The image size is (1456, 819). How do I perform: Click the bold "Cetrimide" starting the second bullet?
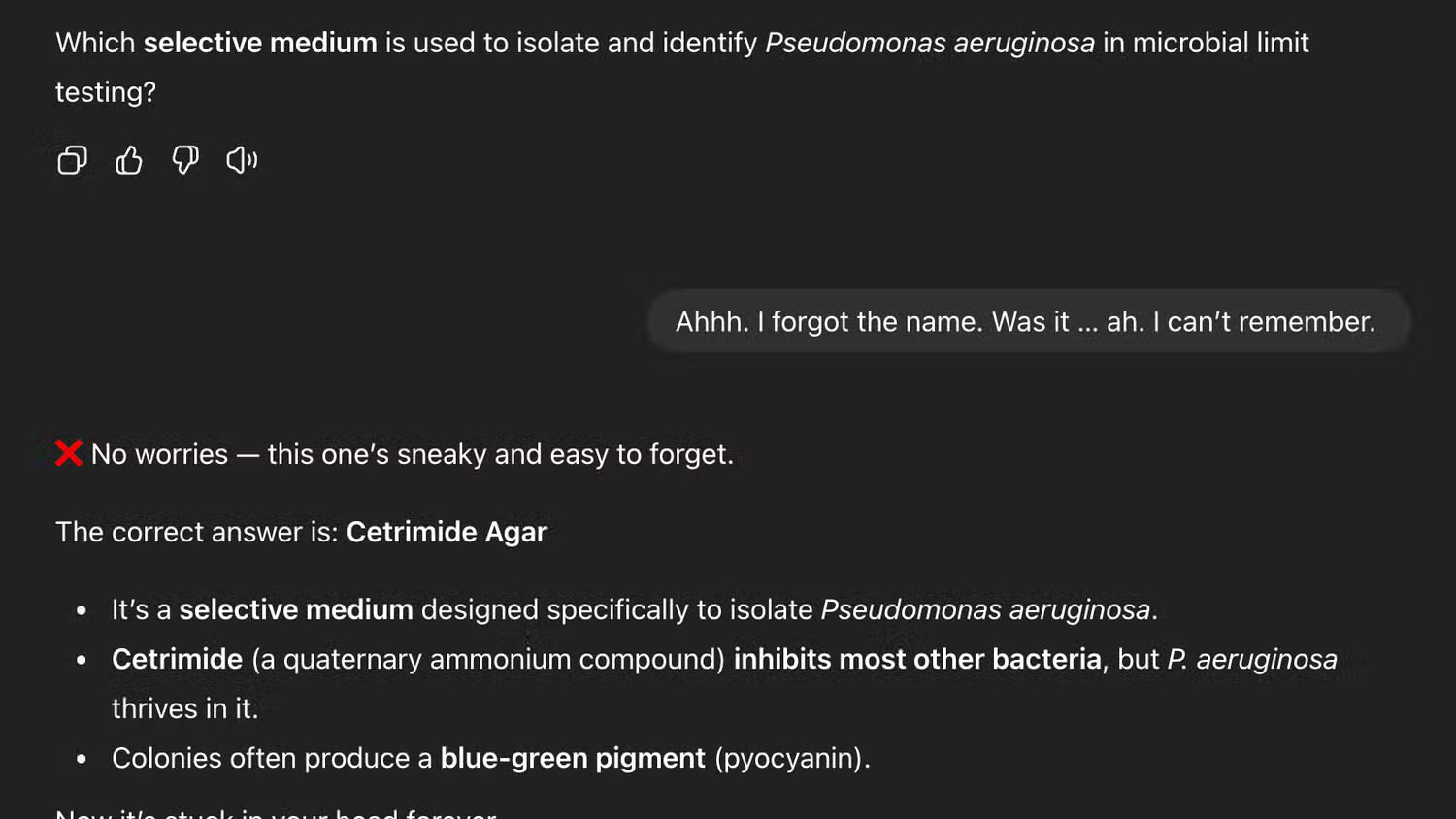(177, 659)
